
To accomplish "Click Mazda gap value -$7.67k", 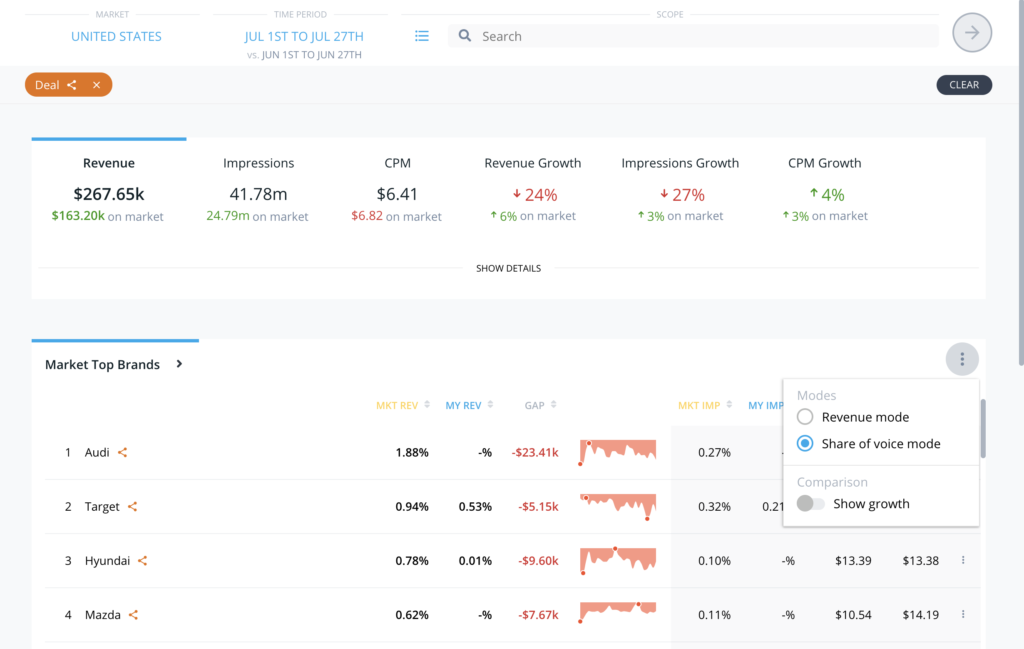I will point(538,615).
